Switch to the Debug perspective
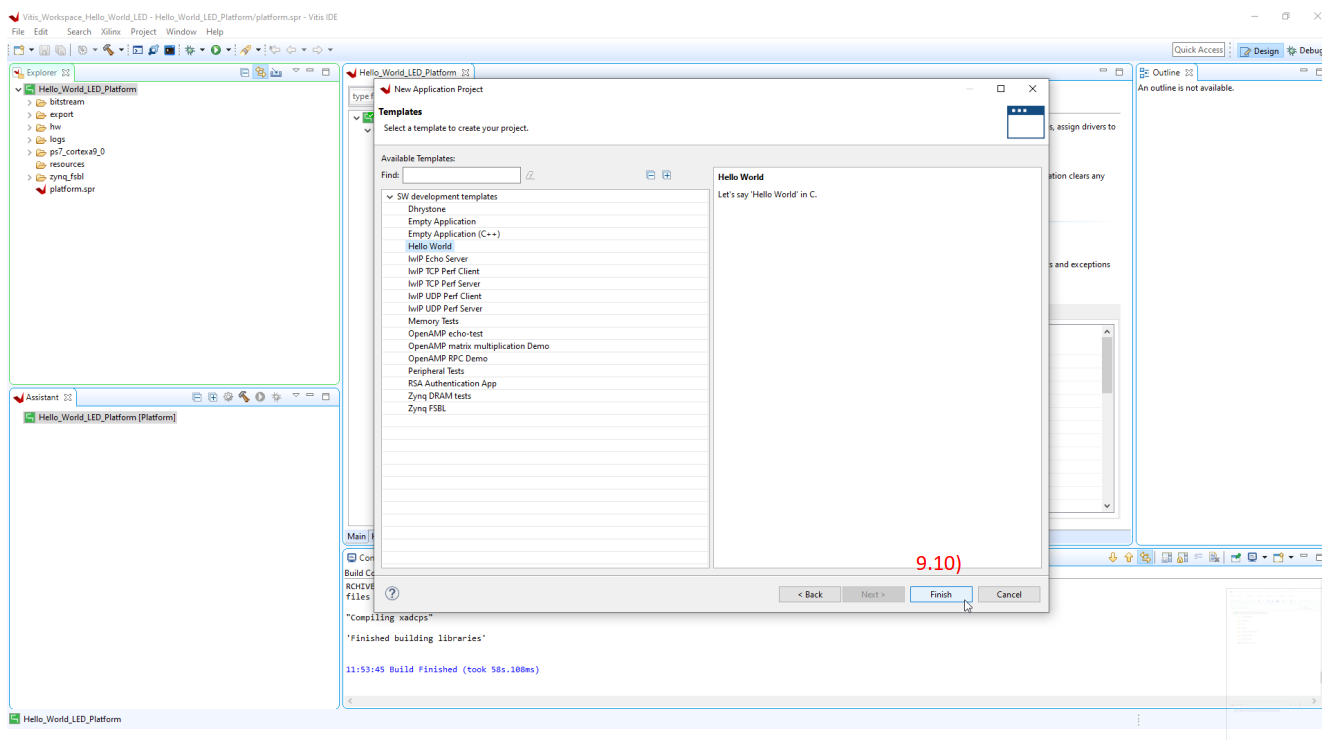 [1304, 50]
